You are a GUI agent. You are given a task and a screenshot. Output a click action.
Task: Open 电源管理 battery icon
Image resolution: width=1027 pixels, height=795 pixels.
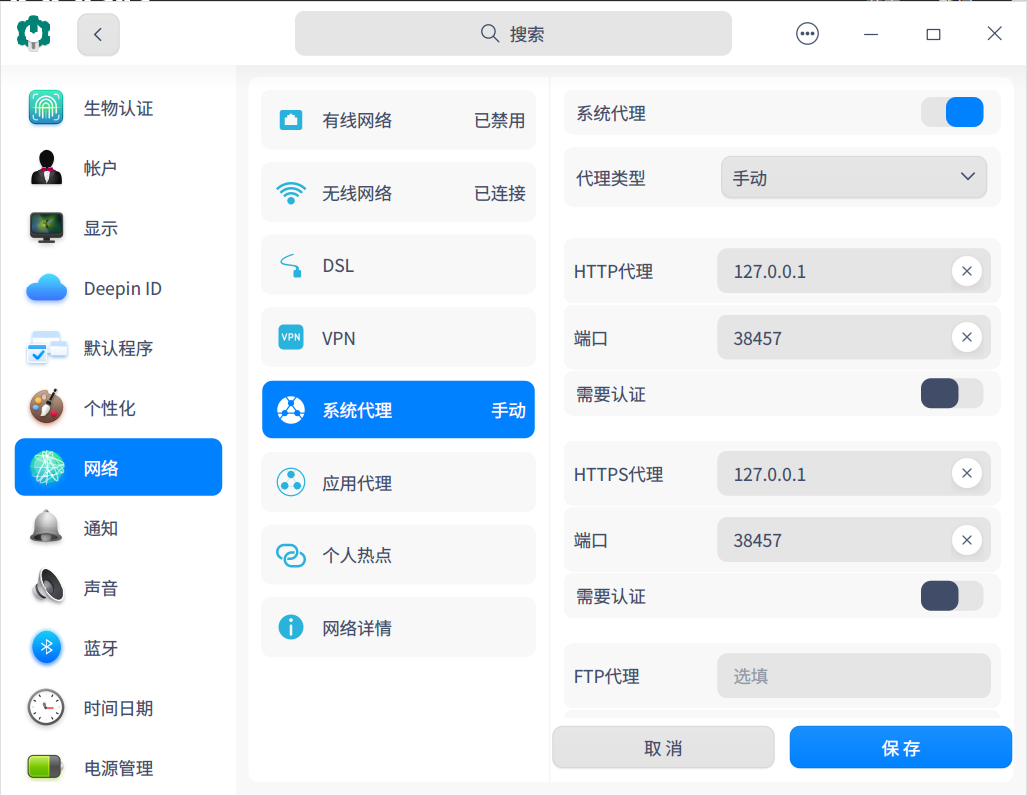click(x=45, y=767)
